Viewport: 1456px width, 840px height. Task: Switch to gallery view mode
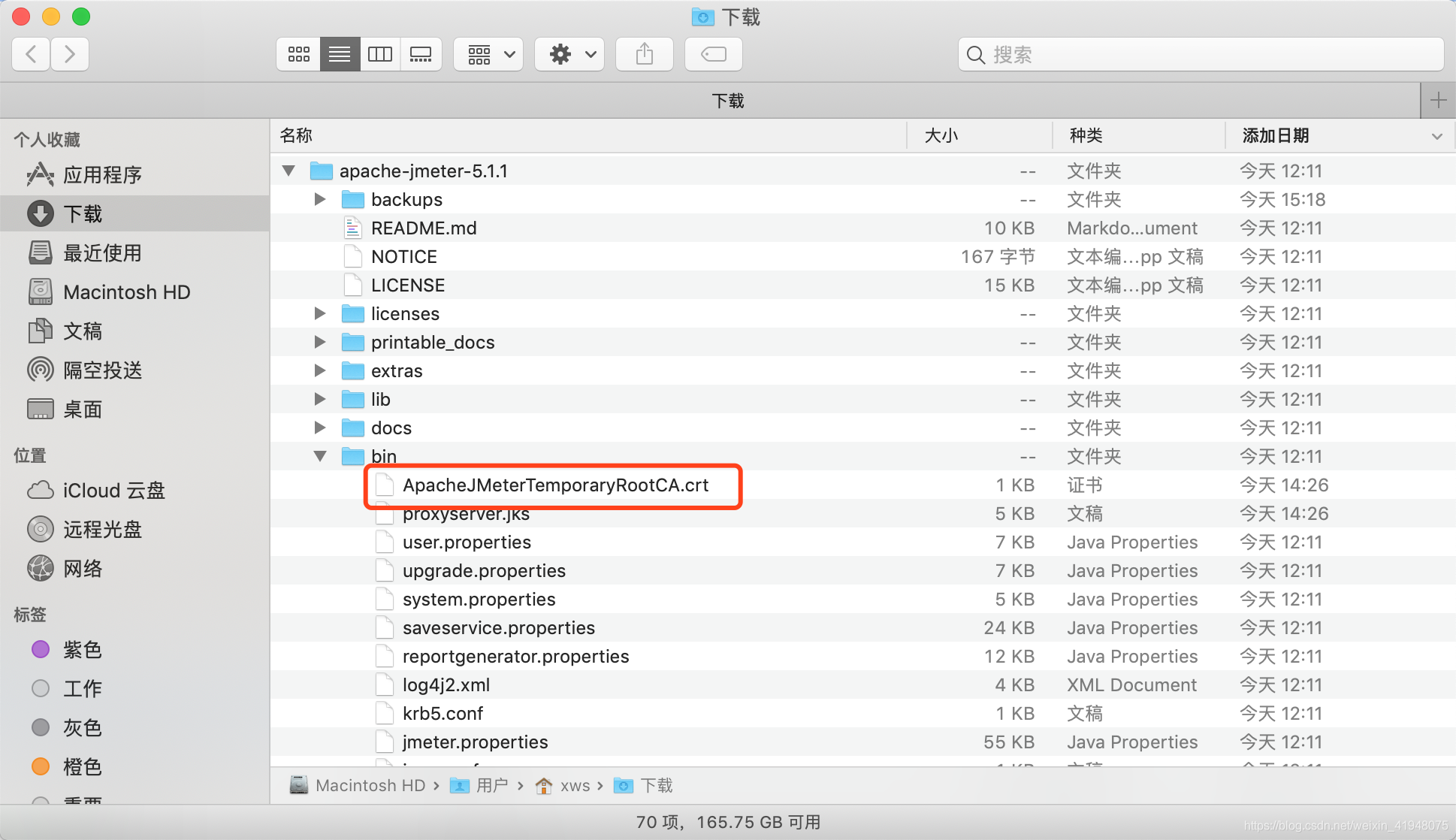pos(421,54)
